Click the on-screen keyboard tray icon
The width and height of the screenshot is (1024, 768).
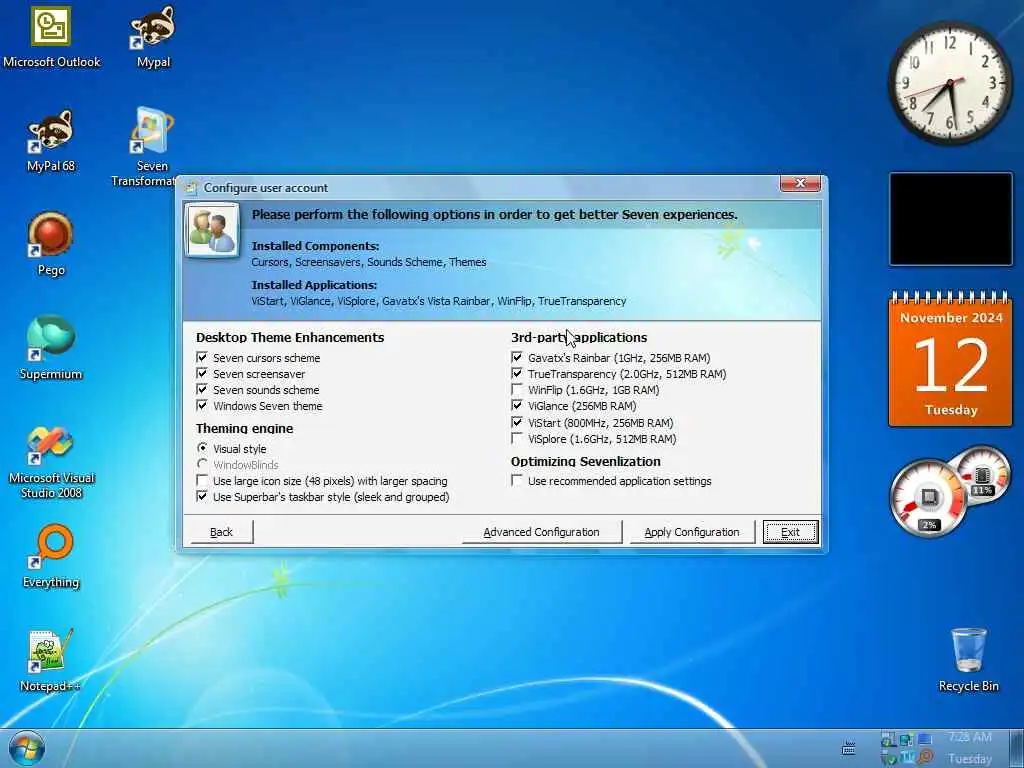[848, 748]
